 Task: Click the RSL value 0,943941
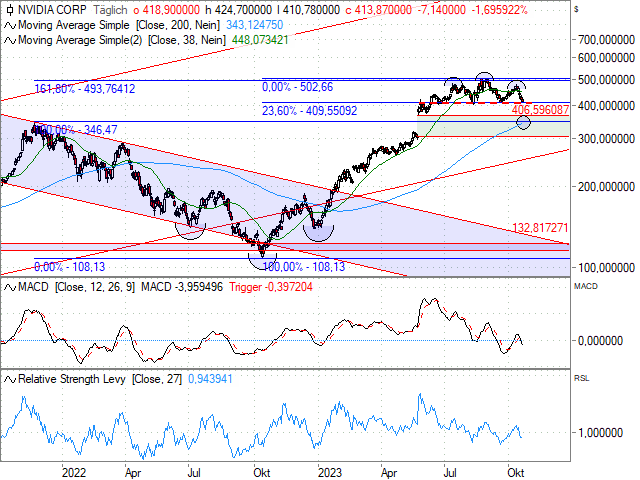point(210,379)
